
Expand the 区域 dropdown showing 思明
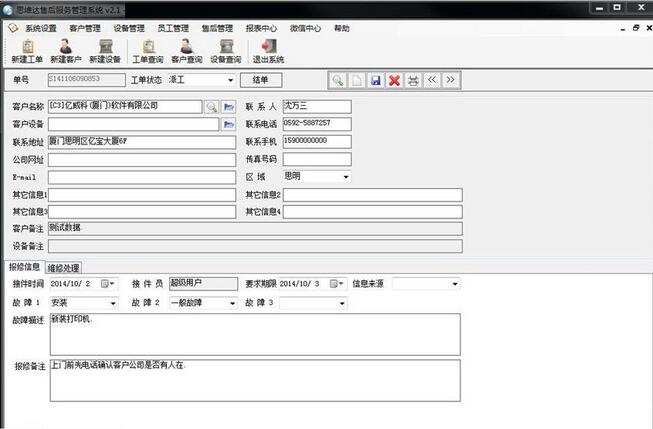click(x=346, y=177)
